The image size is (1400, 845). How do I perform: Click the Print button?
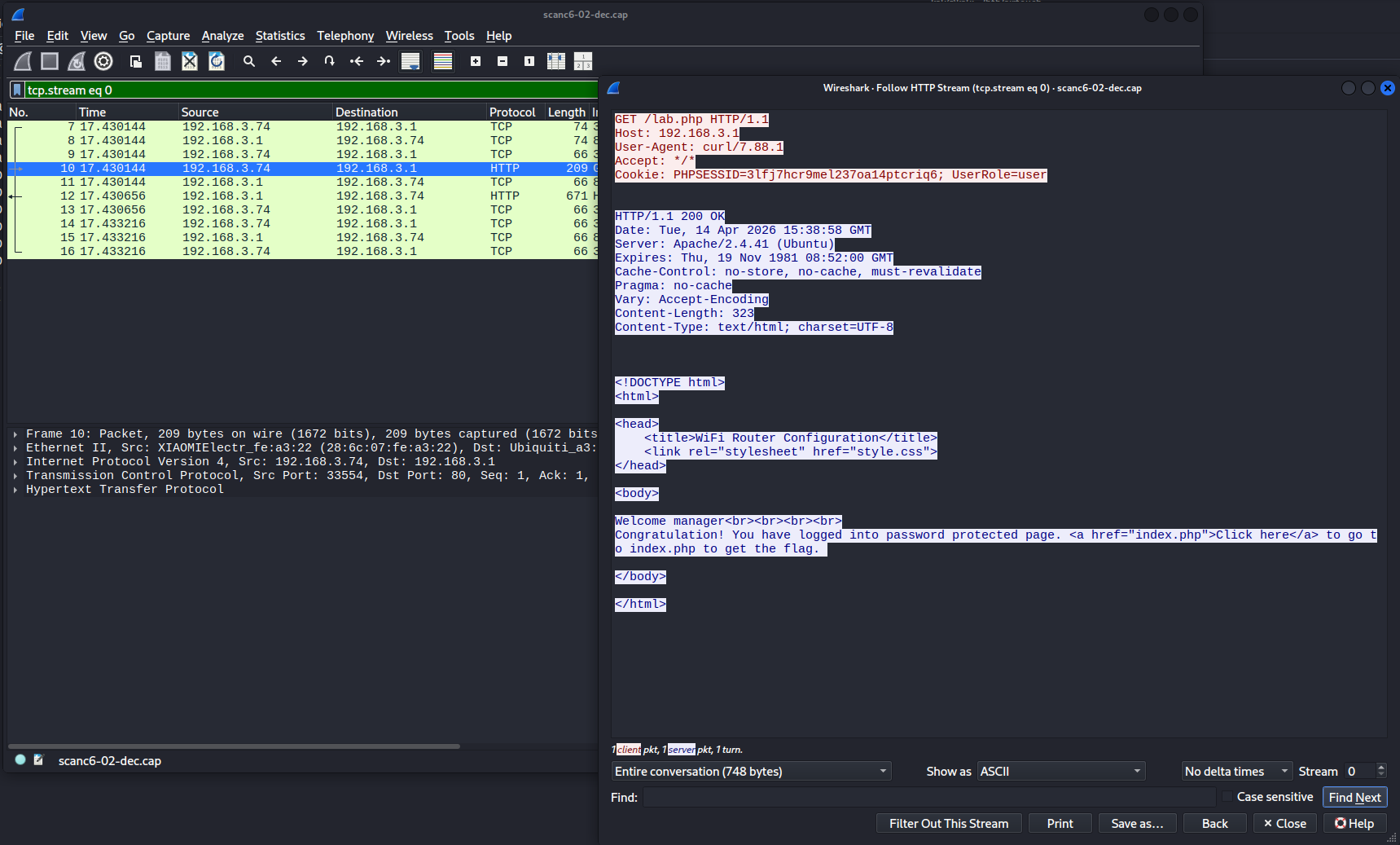pyautogui.click(x=1060, y=824)
